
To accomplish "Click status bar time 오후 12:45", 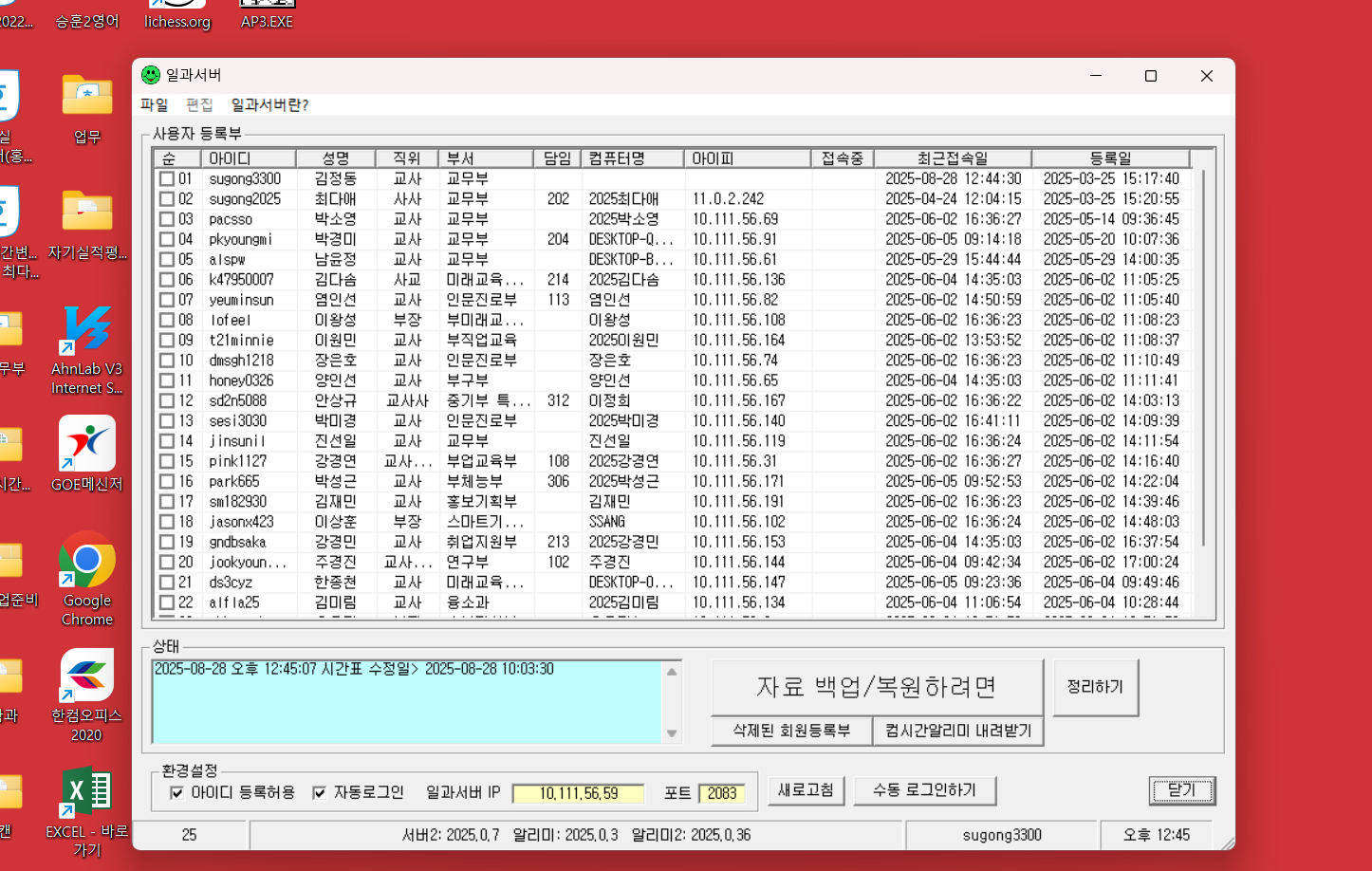I will [x=1157, y=835].
